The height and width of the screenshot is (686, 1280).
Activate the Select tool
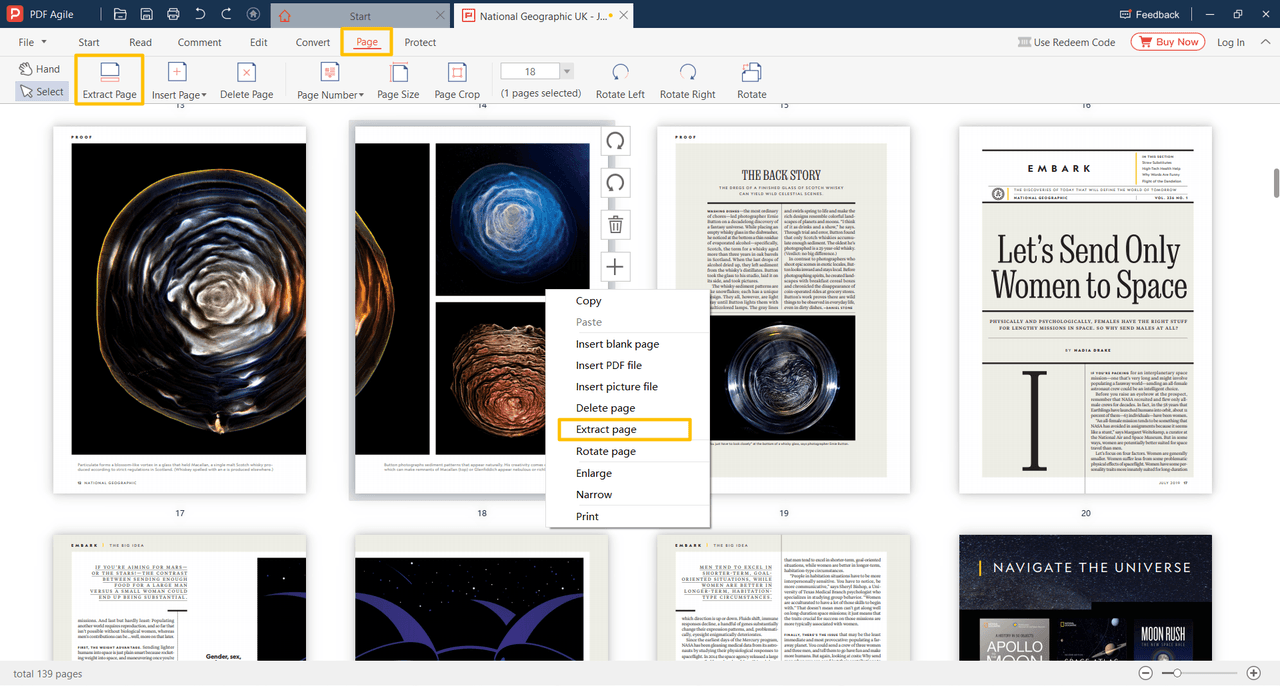point(41,92)
